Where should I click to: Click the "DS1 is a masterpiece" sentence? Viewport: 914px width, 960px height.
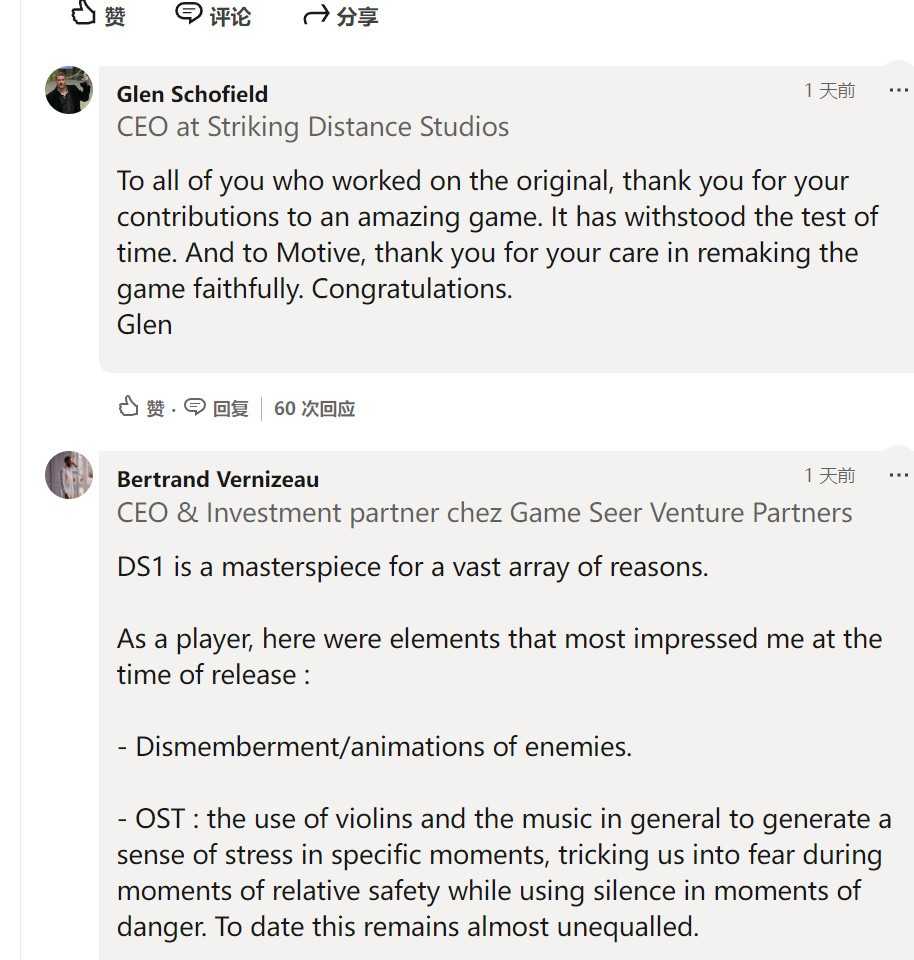(x=412, y=567)
